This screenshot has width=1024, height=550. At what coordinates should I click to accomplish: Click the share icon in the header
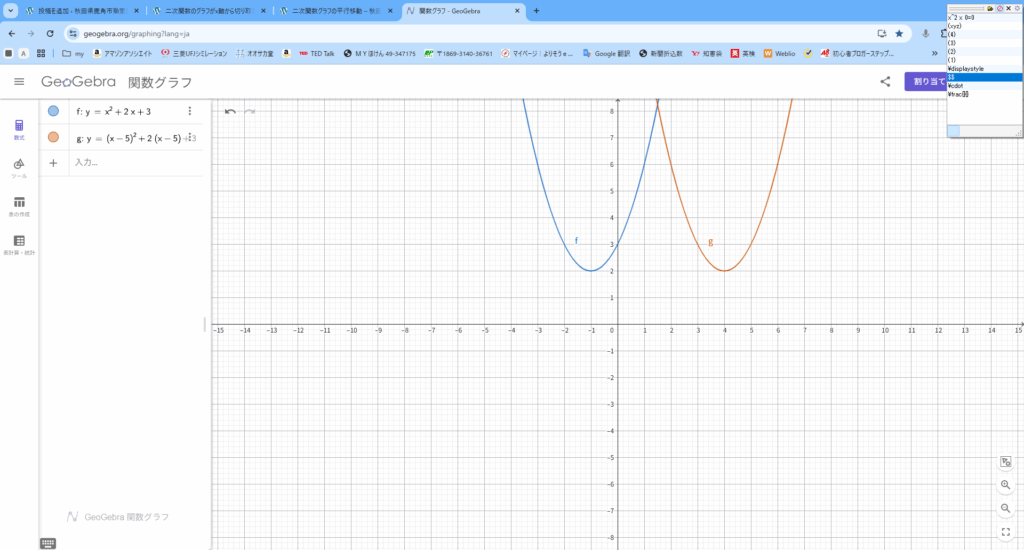(x=885, y=82)
